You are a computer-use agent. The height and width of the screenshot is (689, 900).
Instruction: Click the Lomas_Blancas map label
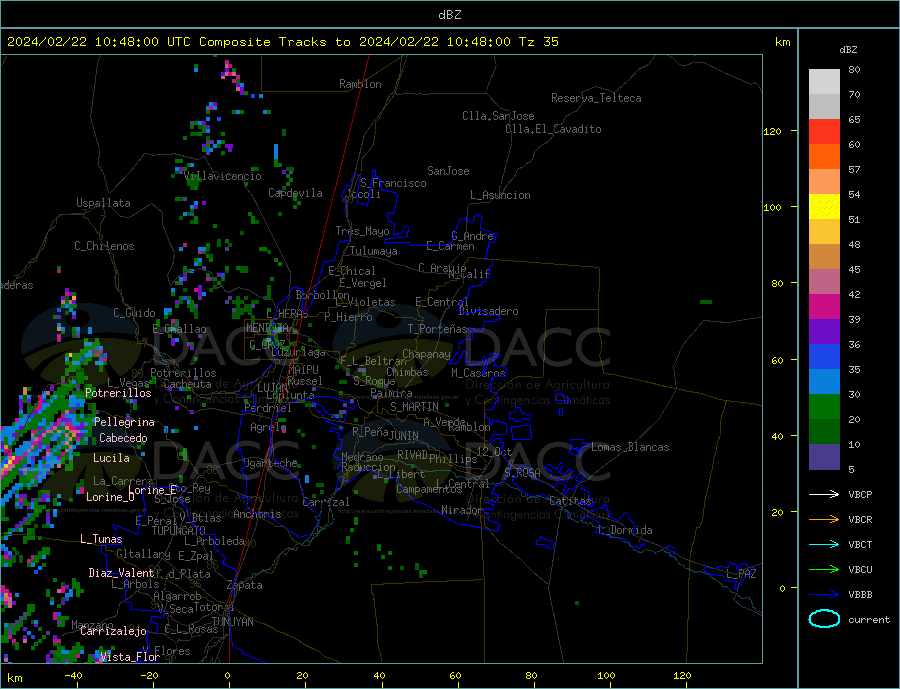630,447
